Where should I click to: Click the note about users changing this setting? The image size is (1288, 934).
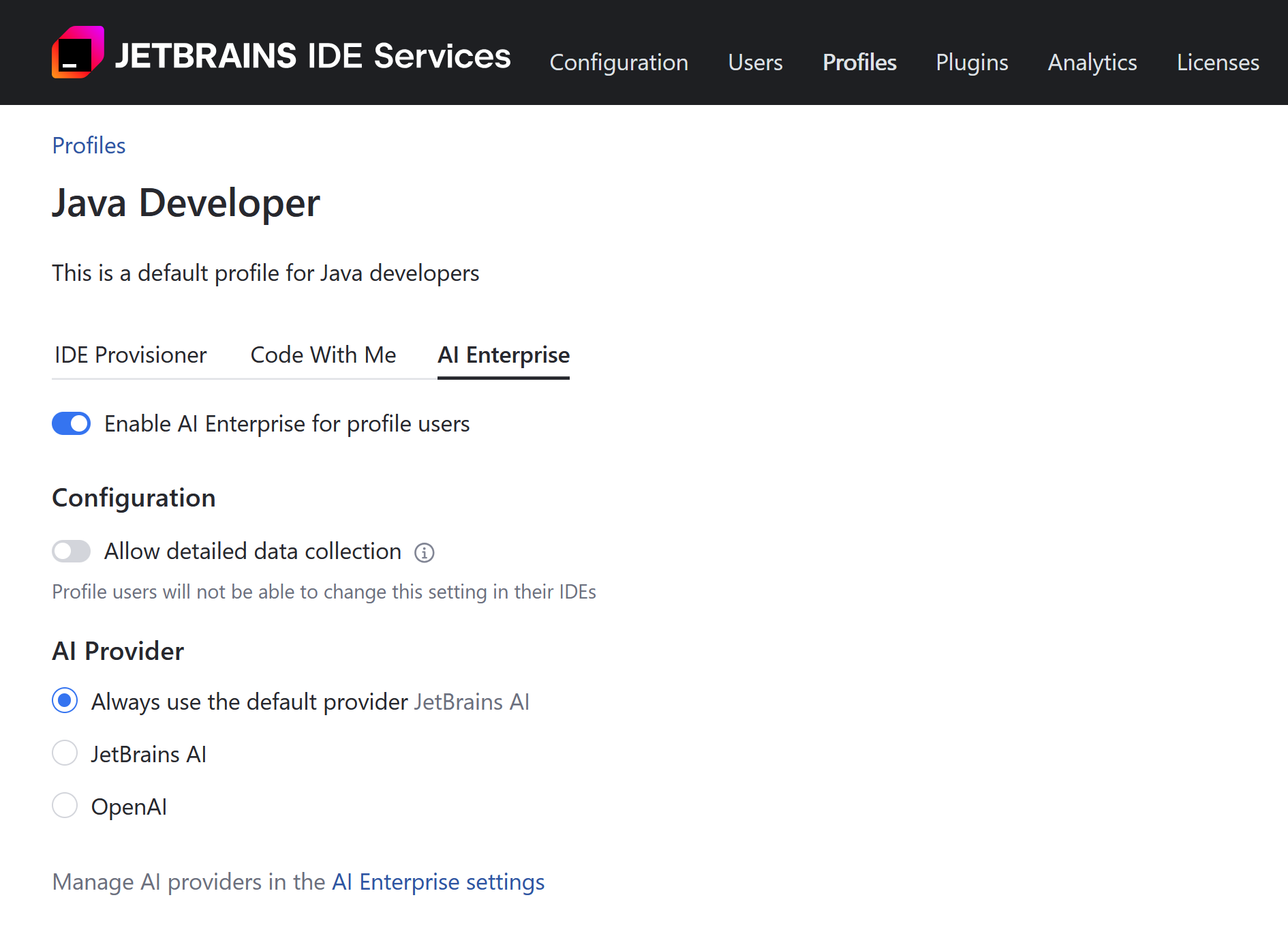[x=324, y=592]
